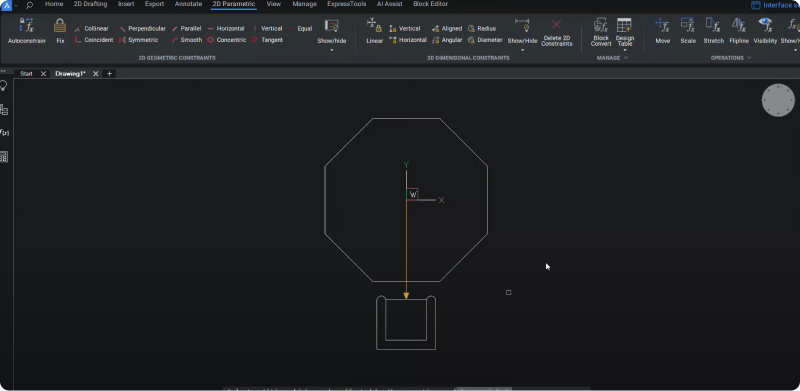Open the Export ribbon tab

tap(155, 4)
